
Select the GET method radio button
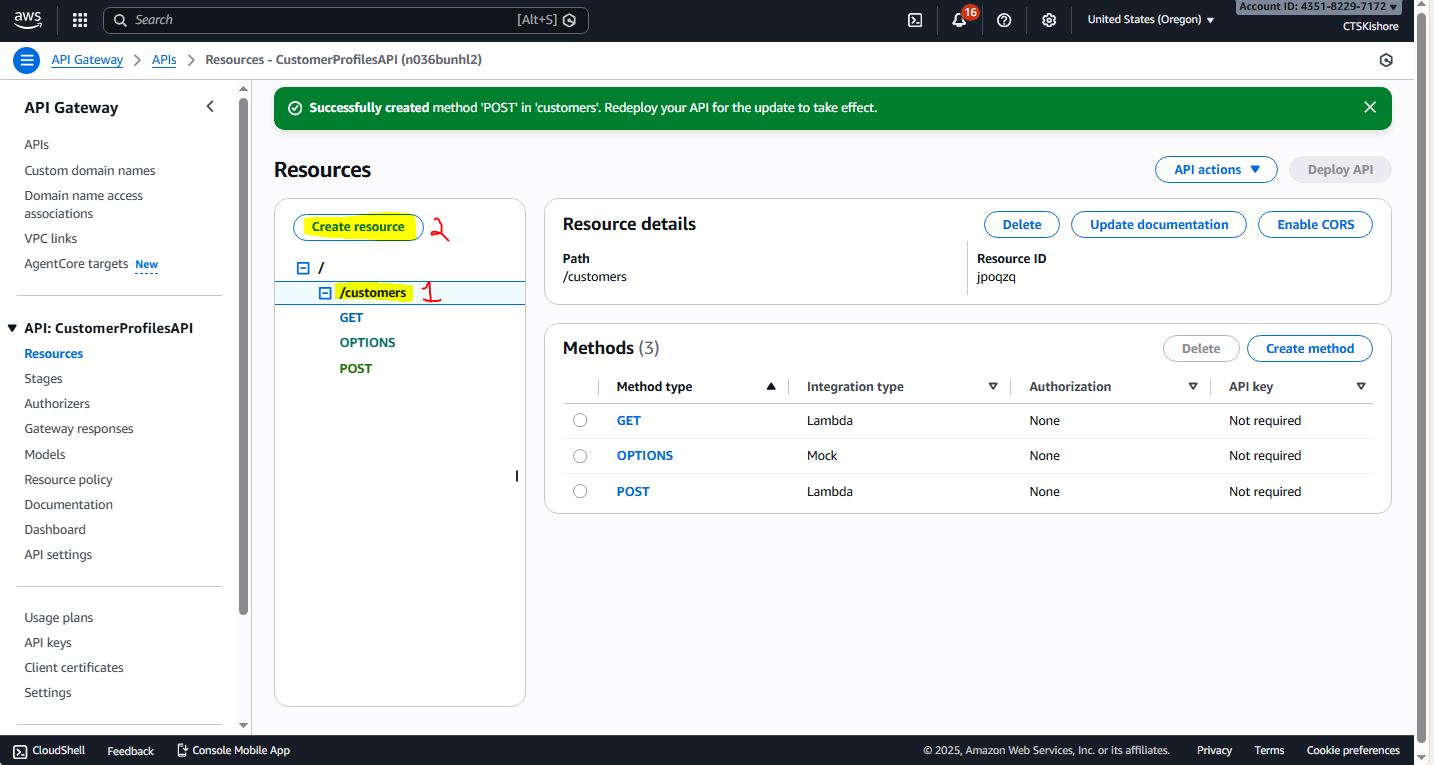tap(580, 421)
